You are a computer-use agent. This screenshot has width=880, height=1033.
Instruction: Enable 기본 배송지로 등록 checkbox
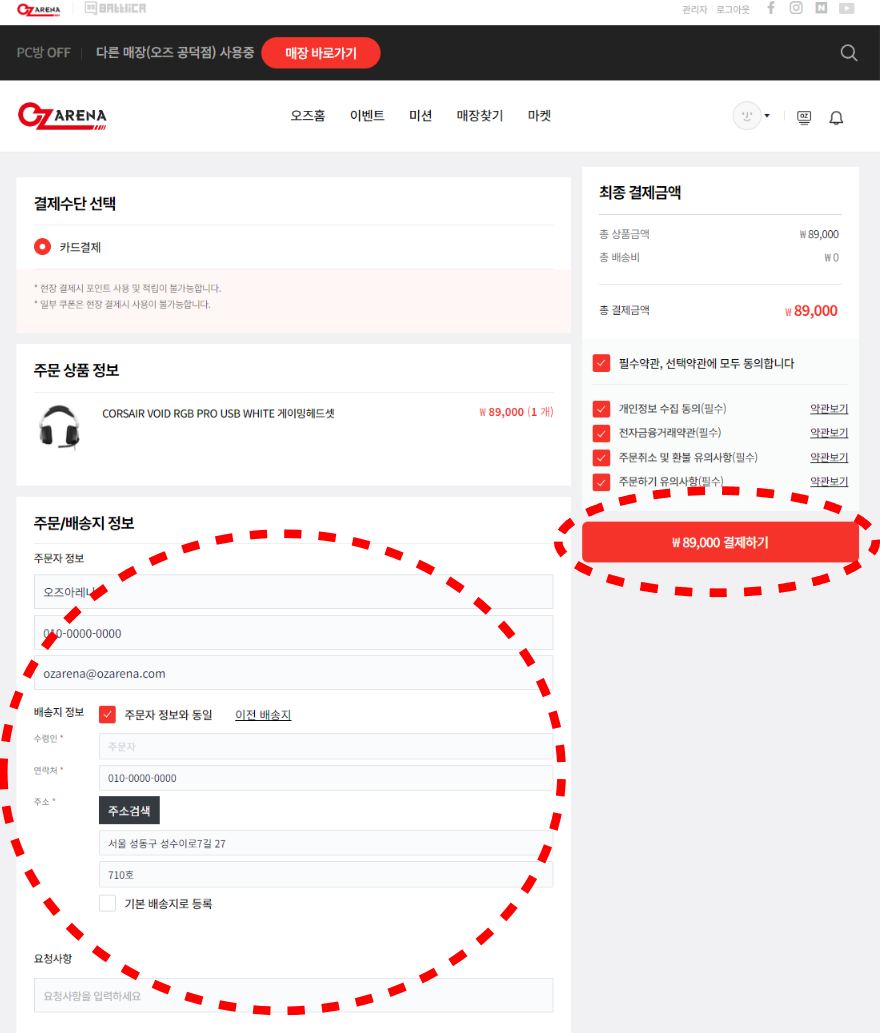coord(108,904)
